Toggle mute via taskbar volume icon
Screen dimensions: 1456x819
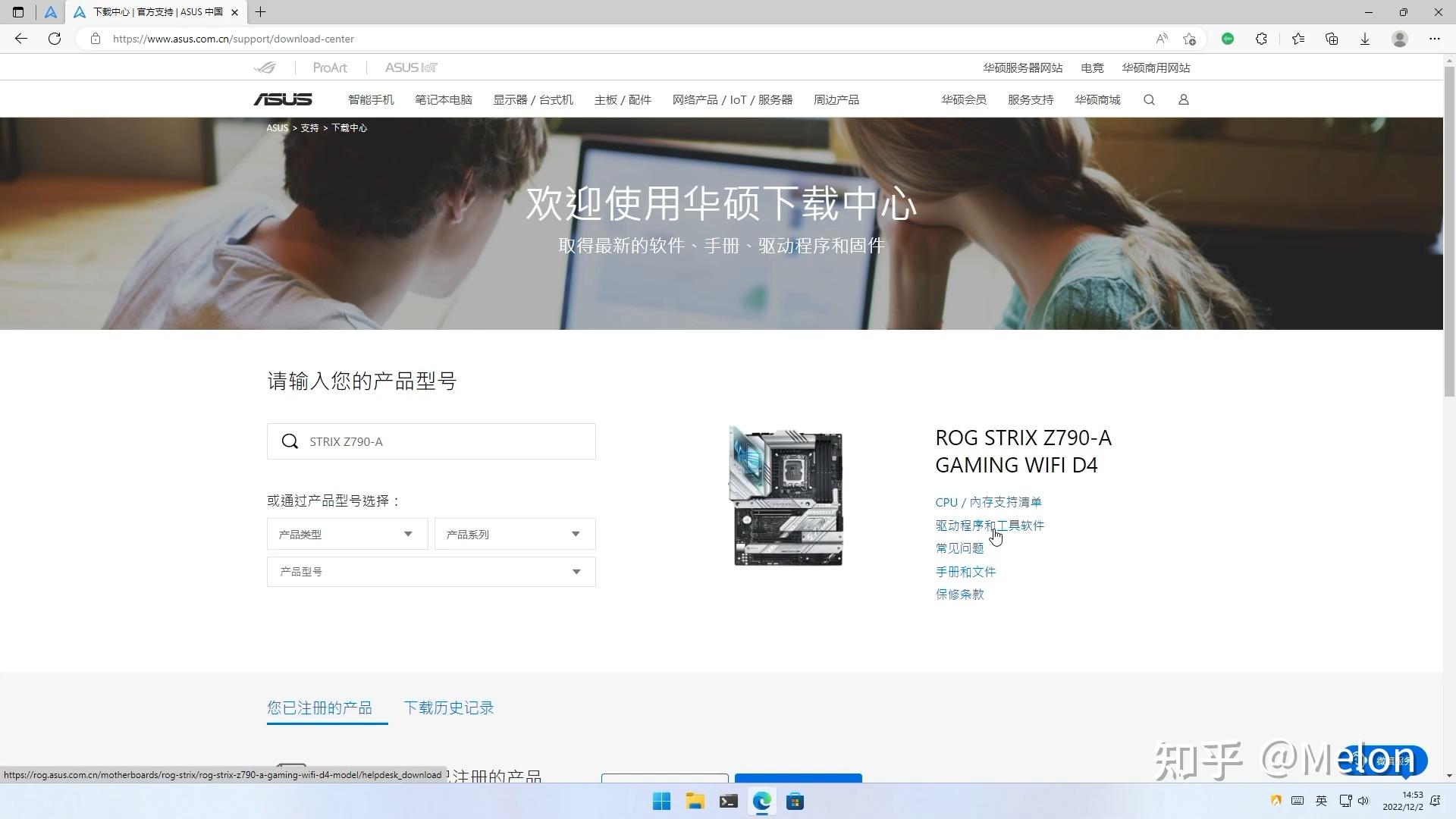[x=1363, y=800]
